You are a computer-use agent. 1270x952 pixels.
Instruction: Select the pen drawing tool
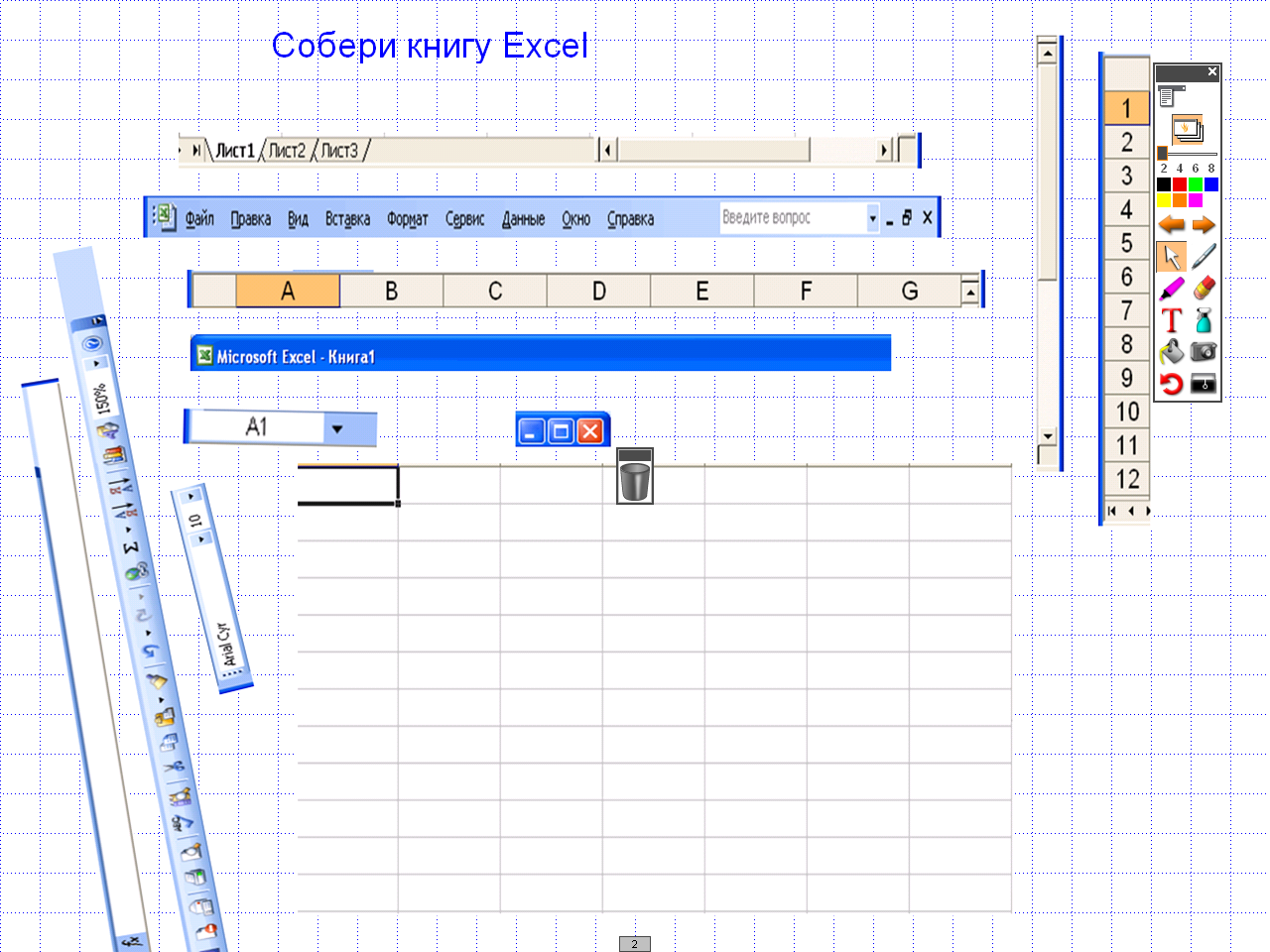[1204, 256]
